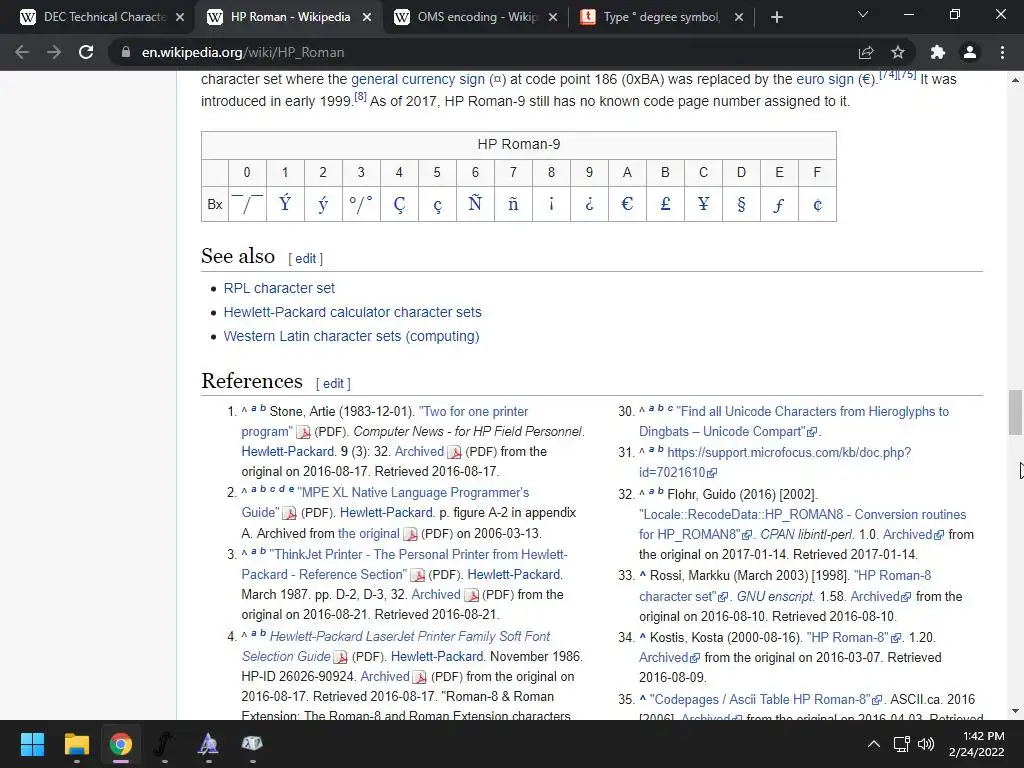This screenshot has width=1024, height=768.
Task: Go forward in browser history
Action: click(x=54, y=52)
